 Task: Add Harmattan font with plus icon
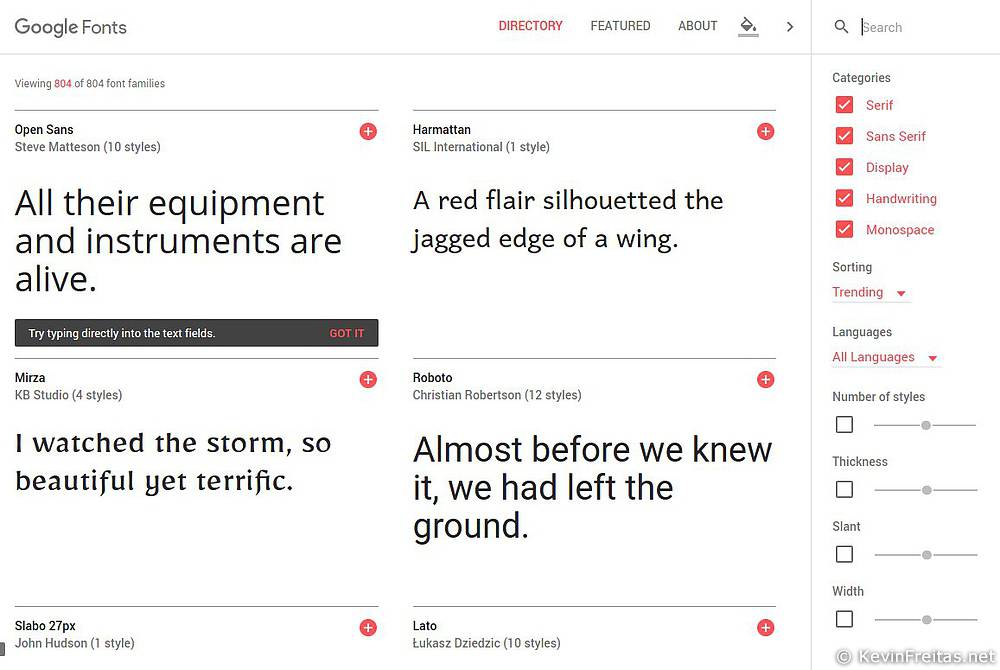[765, 131]
